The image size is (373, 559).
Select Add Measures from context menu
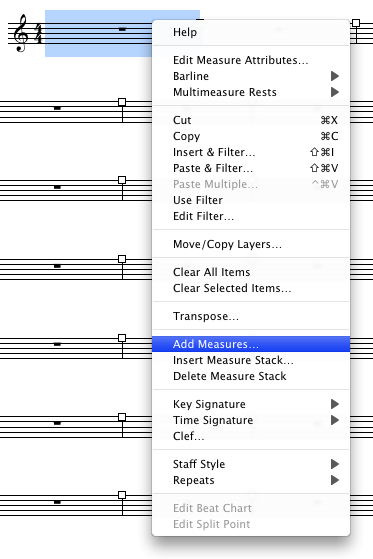[x=251, y=344]
